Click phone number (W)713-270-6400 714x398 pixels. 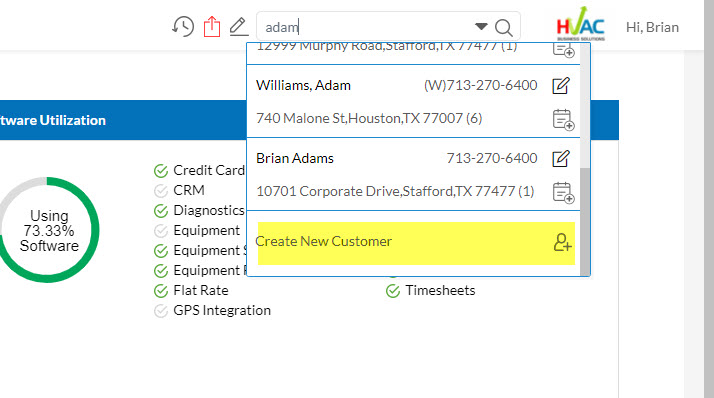click(x=480, y=86)
